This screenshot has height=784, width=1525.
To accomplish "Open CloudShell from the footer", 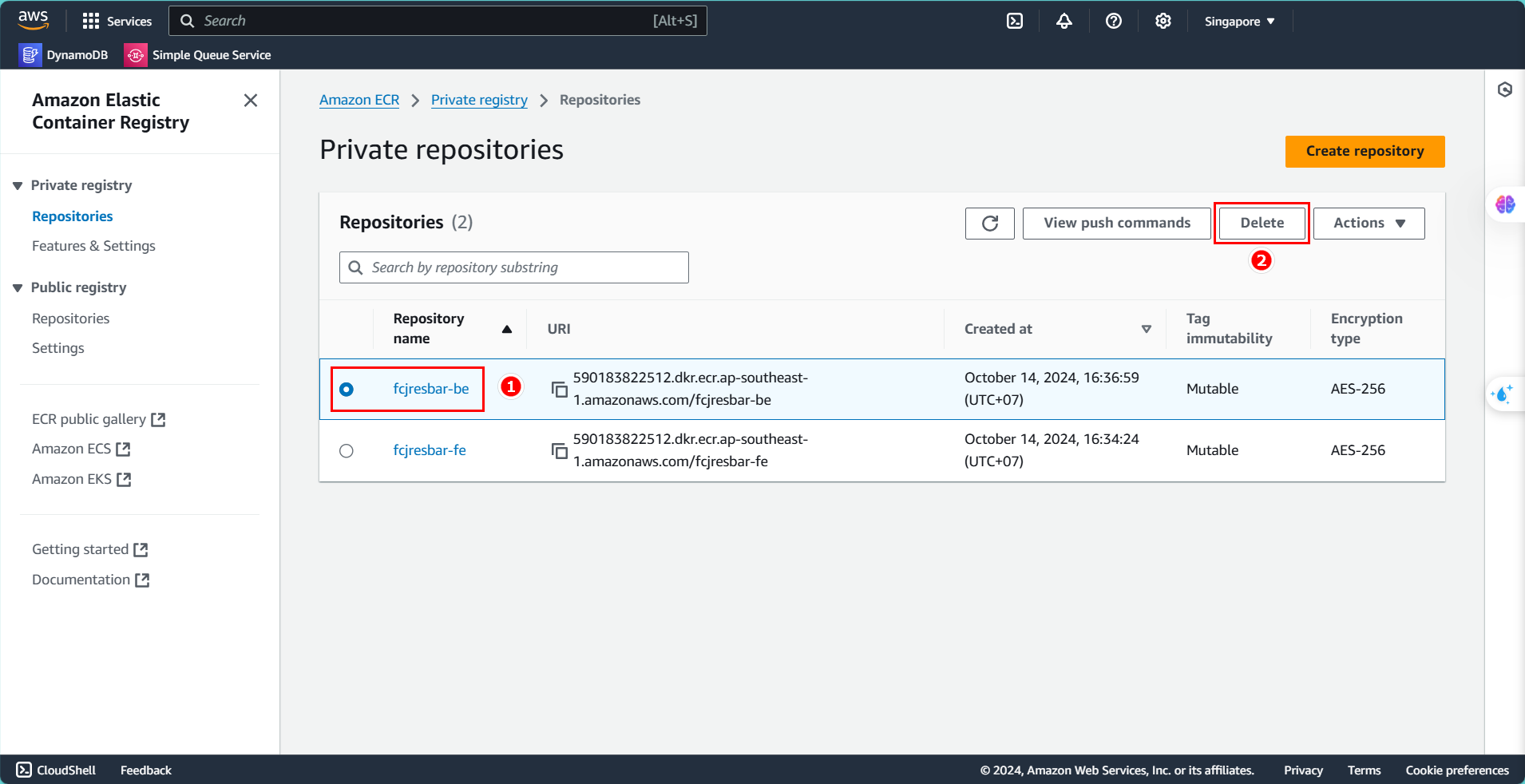I will coord(56,770).
